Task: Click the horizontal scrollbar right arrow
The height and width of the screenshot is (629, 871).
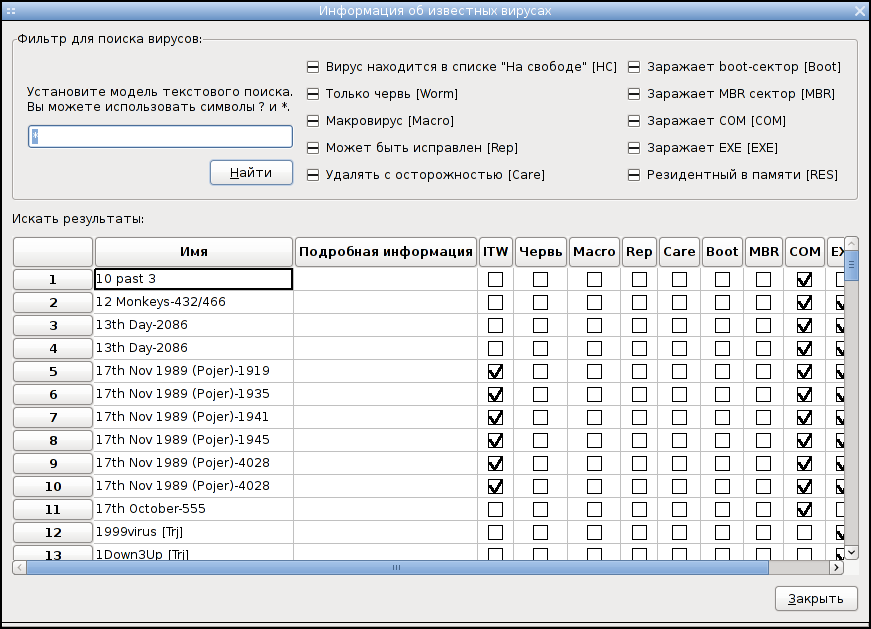Action: pos(837,567)
